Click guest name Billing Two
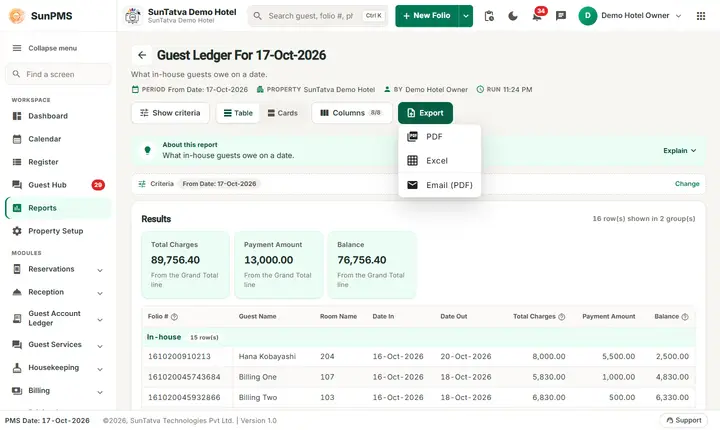 pyautogui.click(x=258, y=397)
